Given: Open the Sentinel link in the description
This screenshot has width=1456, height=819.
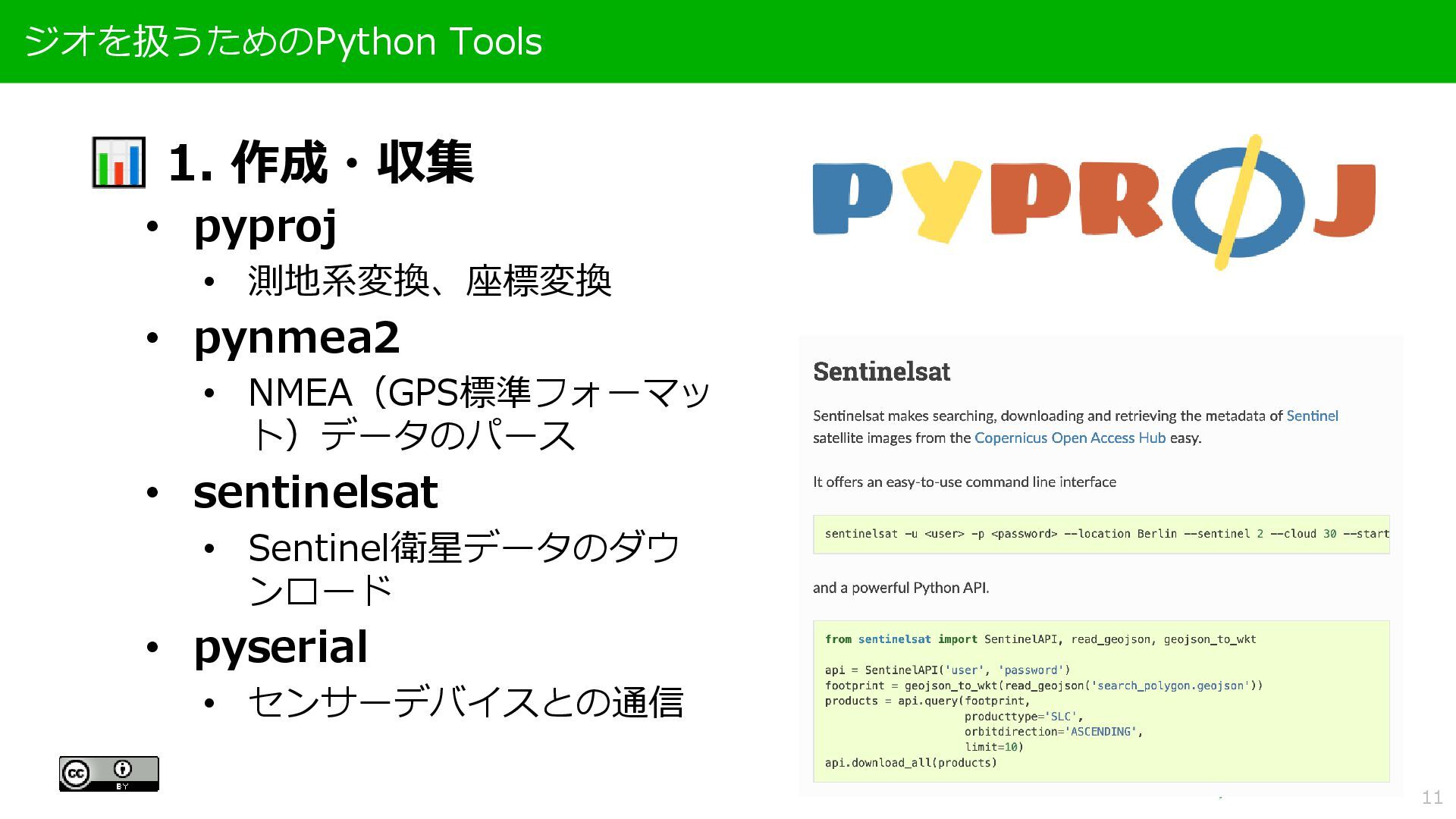Looking at the screenshot, I should tap(1312, 416).
